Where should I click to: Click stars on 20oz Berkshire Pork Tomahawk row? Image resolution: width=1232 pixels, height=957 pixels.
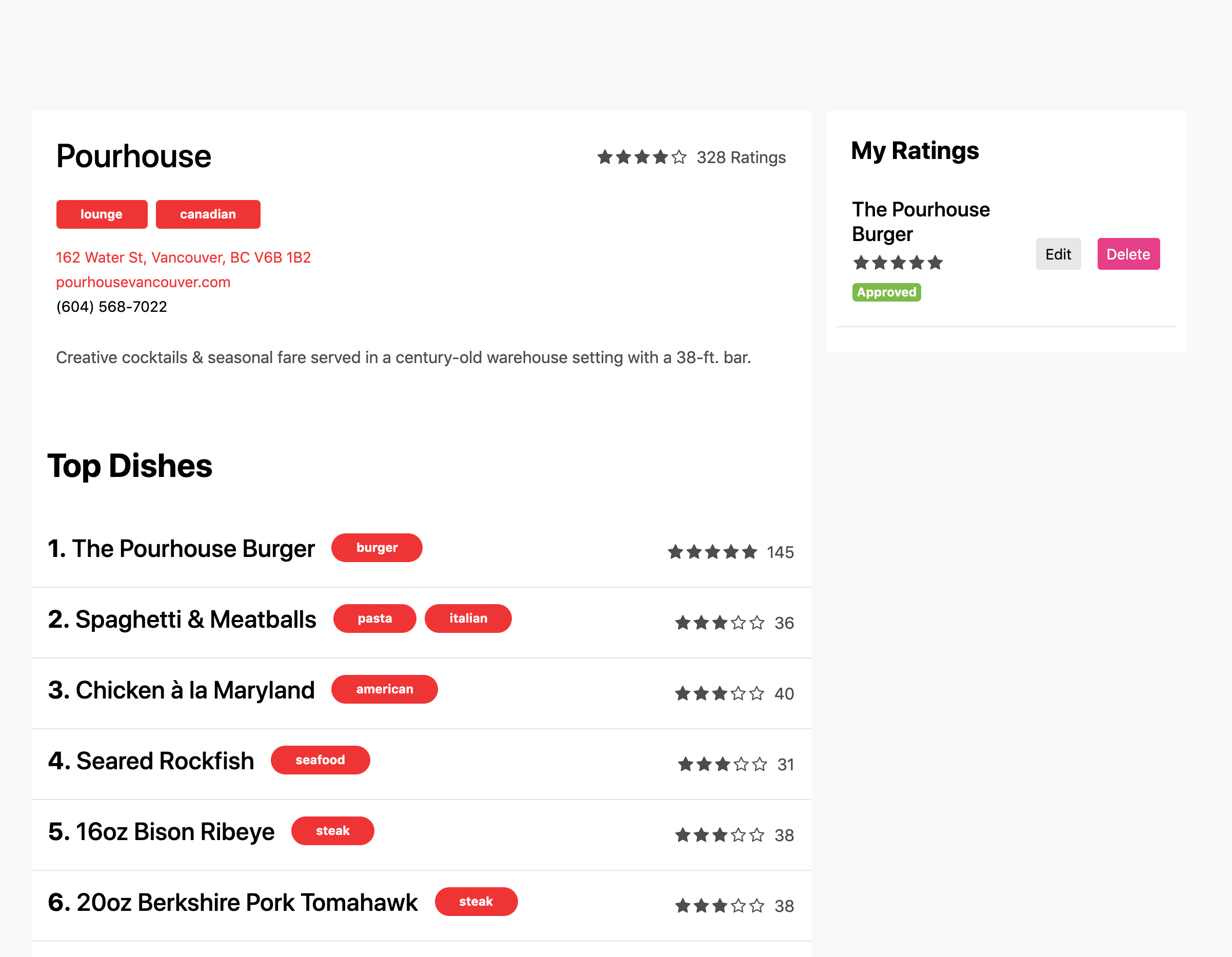tap(720, 906)
